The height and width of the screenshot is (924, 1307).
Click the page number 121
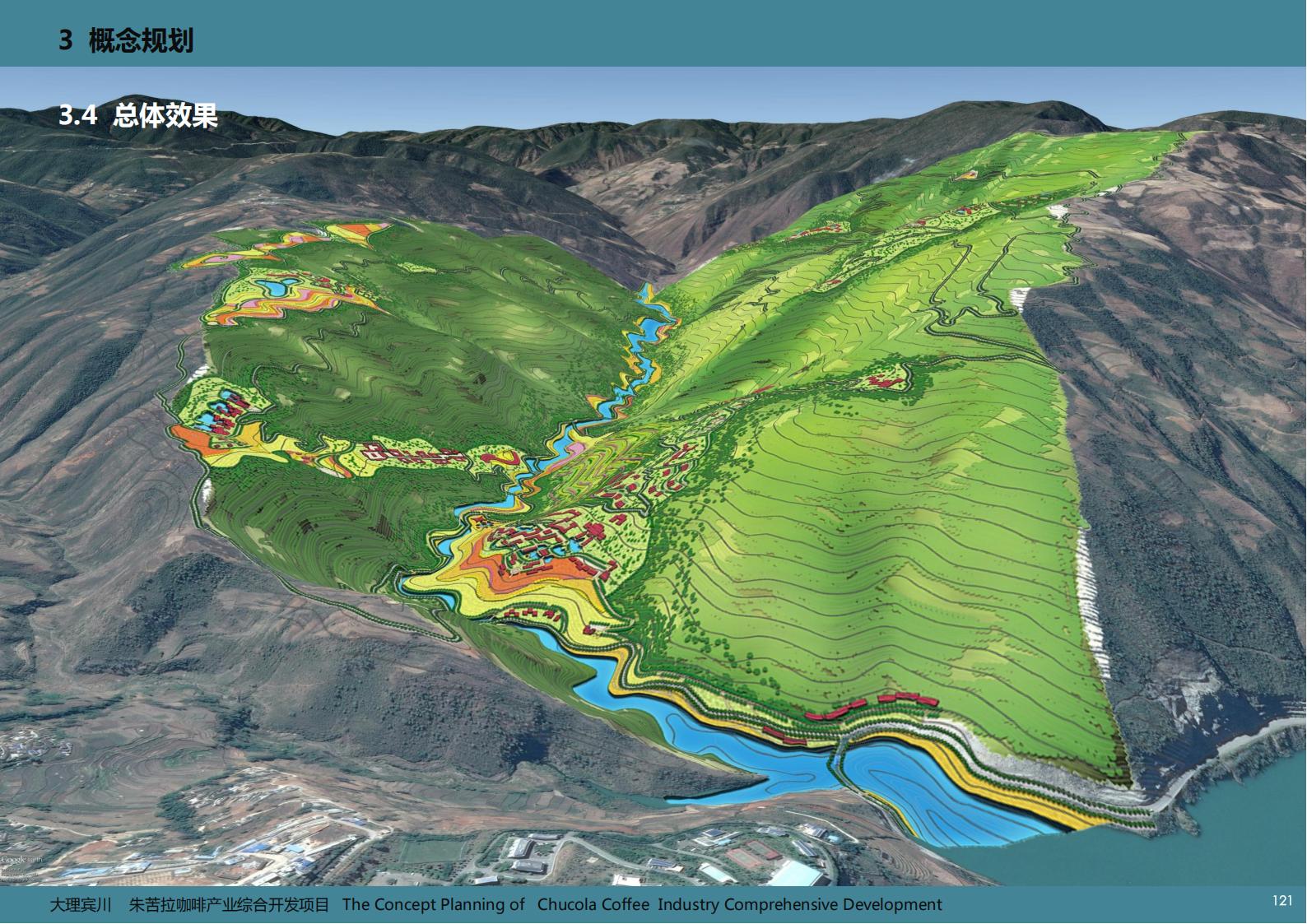(1281, 901)
